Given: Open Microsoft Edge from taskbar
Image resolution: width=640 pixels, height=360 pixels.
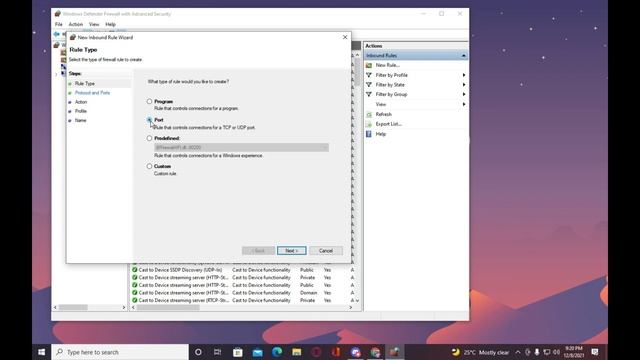Looking at the screenshot, I should point(277,352).
